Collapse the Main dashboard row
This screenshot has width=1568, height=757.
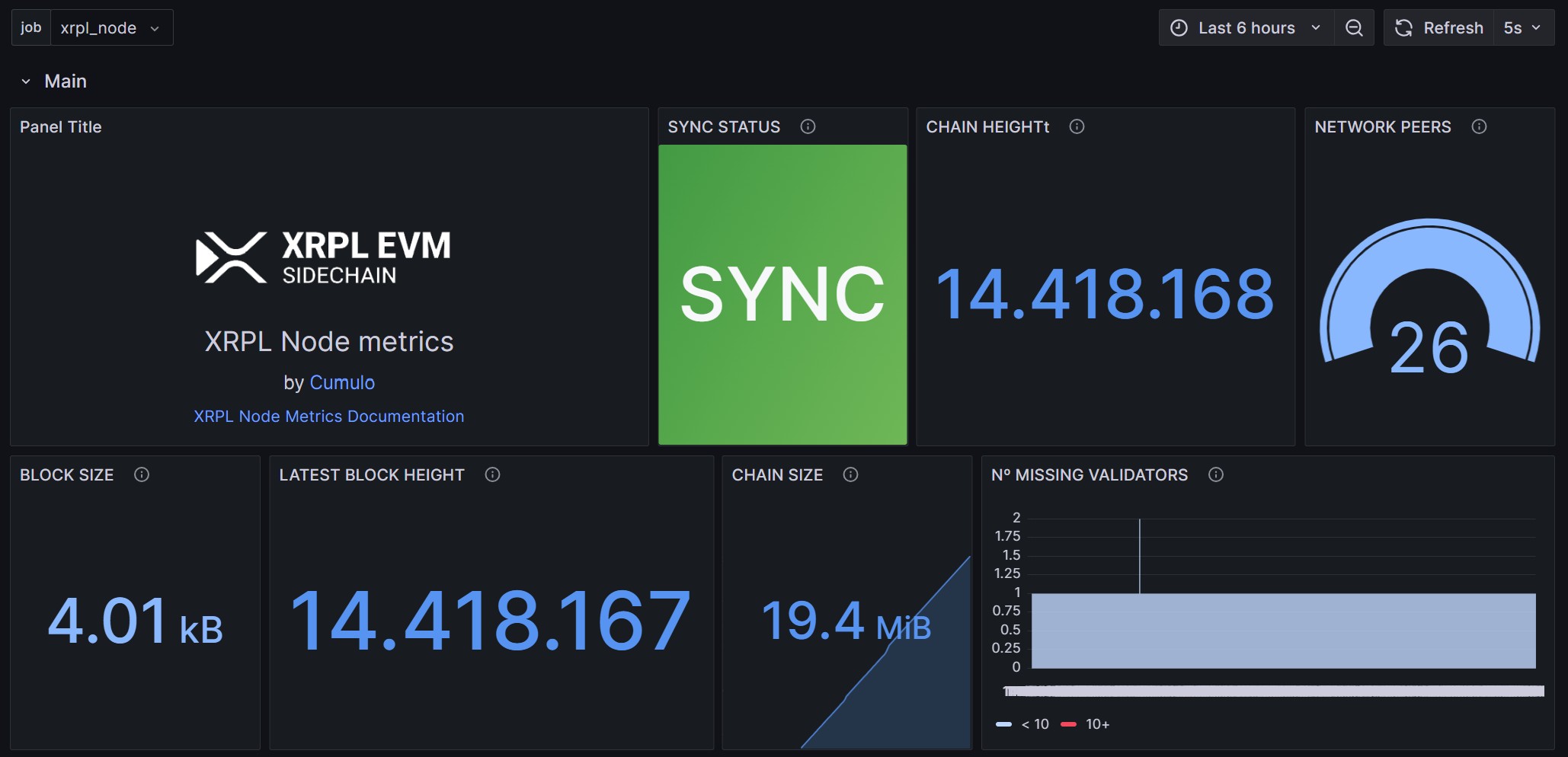(x=26, y=81)
